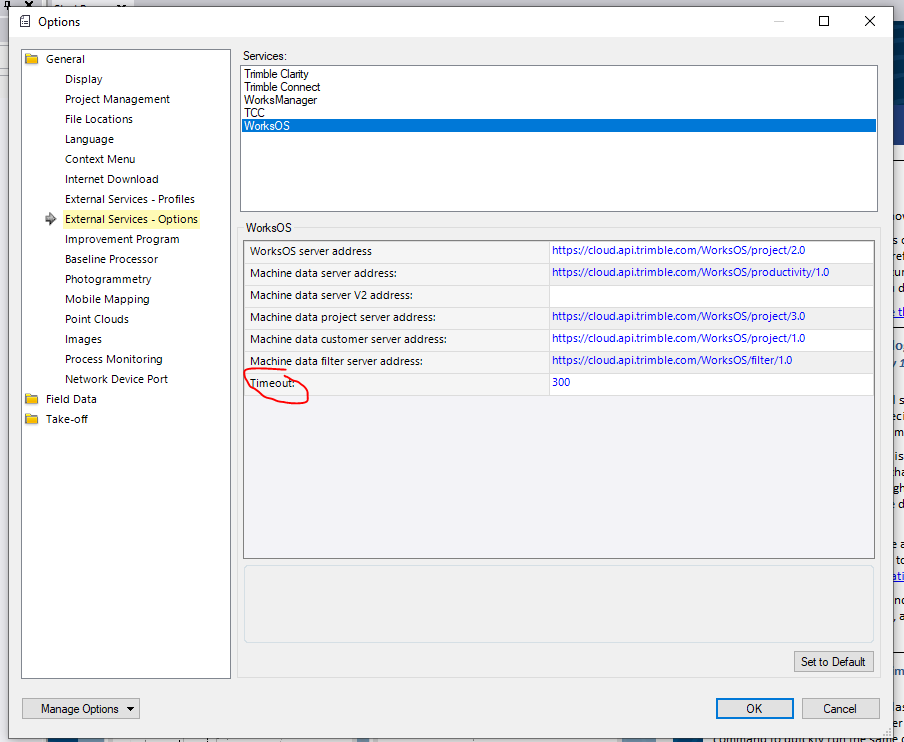Click the Take-off folder icon
This screenshot has width=904, height=742.
point(32,419)
